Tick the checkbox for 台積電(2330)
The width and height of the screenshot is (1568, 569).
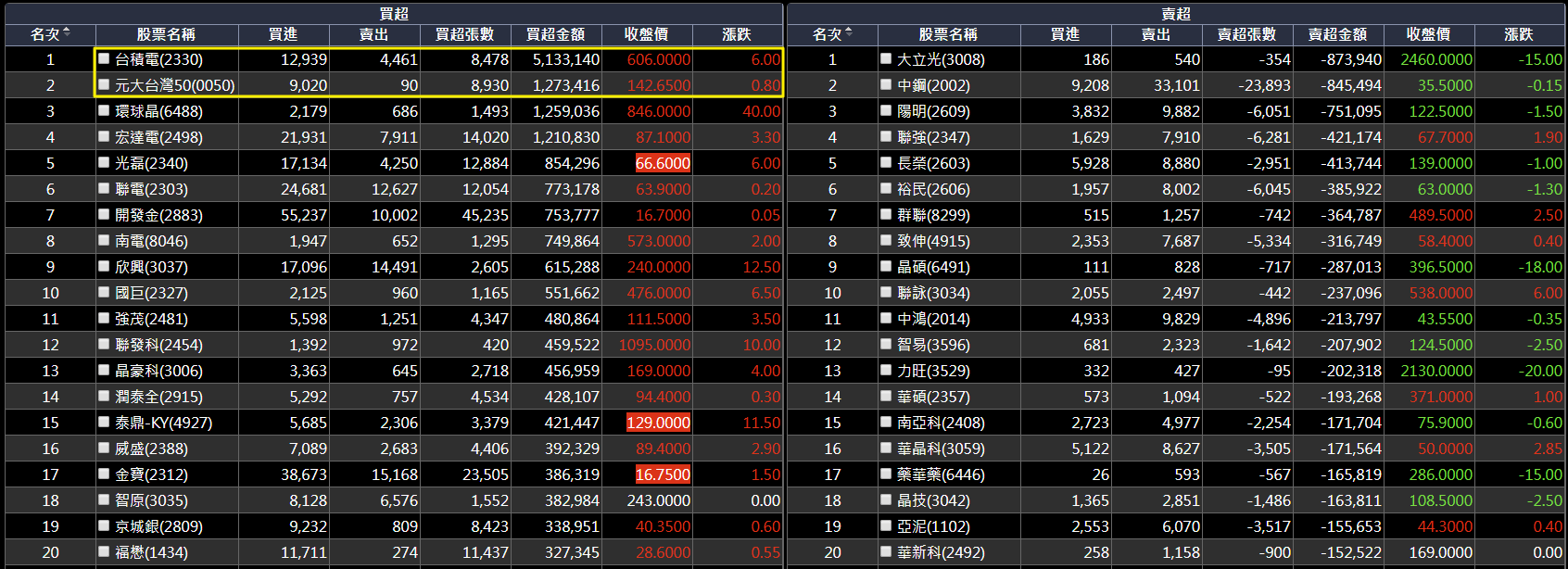pos(104,58)
